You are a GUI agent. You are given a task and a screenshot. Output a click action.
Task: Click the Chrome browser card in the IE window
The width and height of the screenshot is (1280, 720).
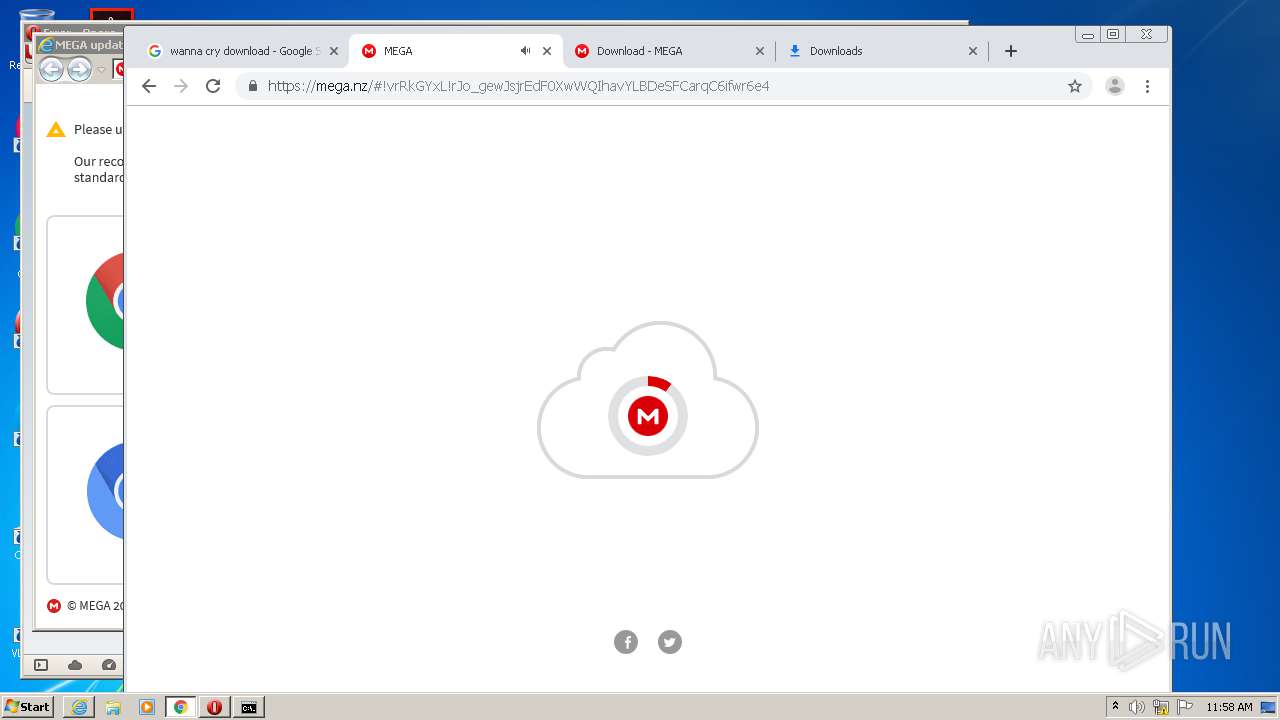click(85, 305)
